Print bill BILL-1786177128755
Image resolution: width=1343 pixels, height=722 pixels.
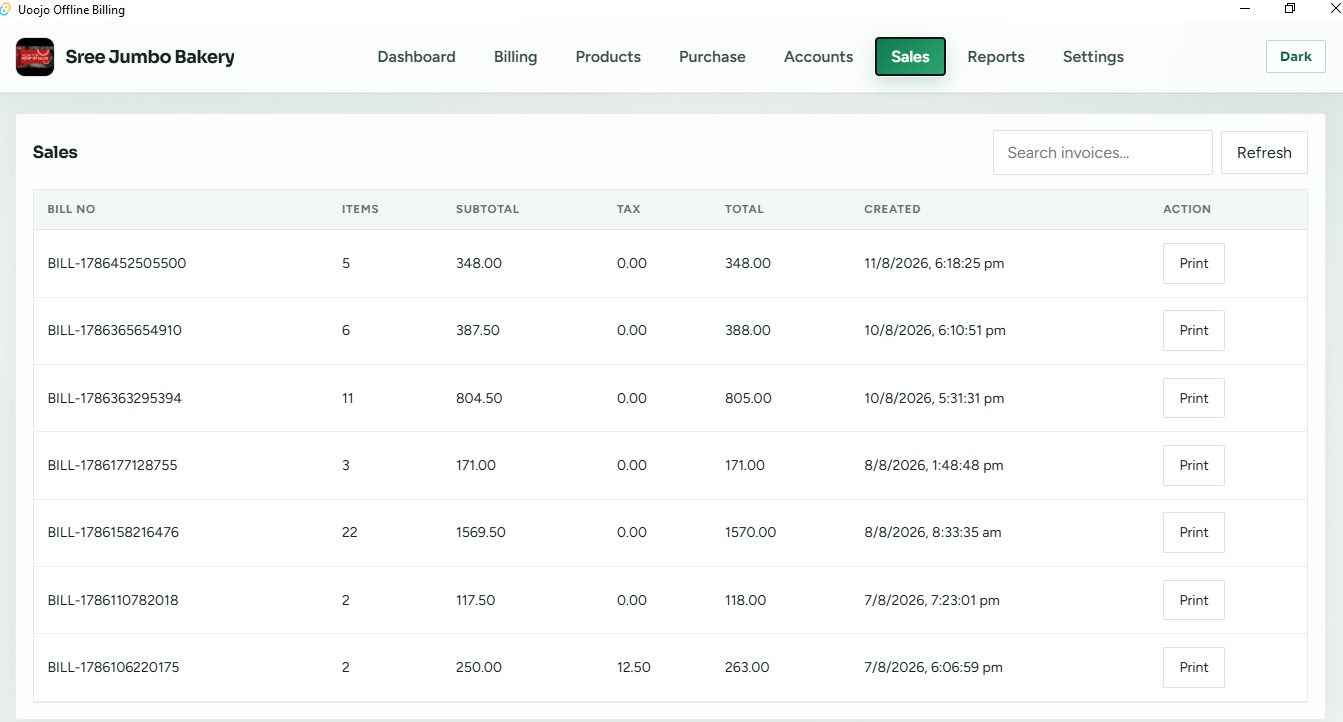click(1194, 465)
